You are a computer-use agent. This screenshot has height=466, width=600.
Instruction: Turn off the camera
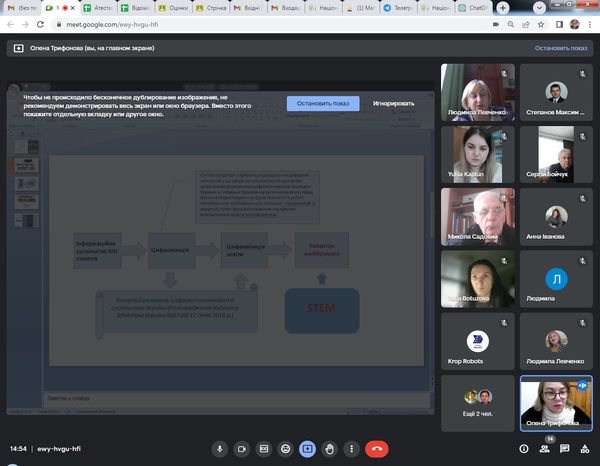(x=242, y=449)
